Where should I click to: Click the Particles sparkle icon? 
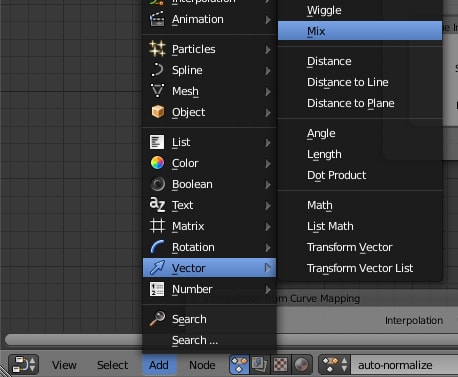[157, 49]
